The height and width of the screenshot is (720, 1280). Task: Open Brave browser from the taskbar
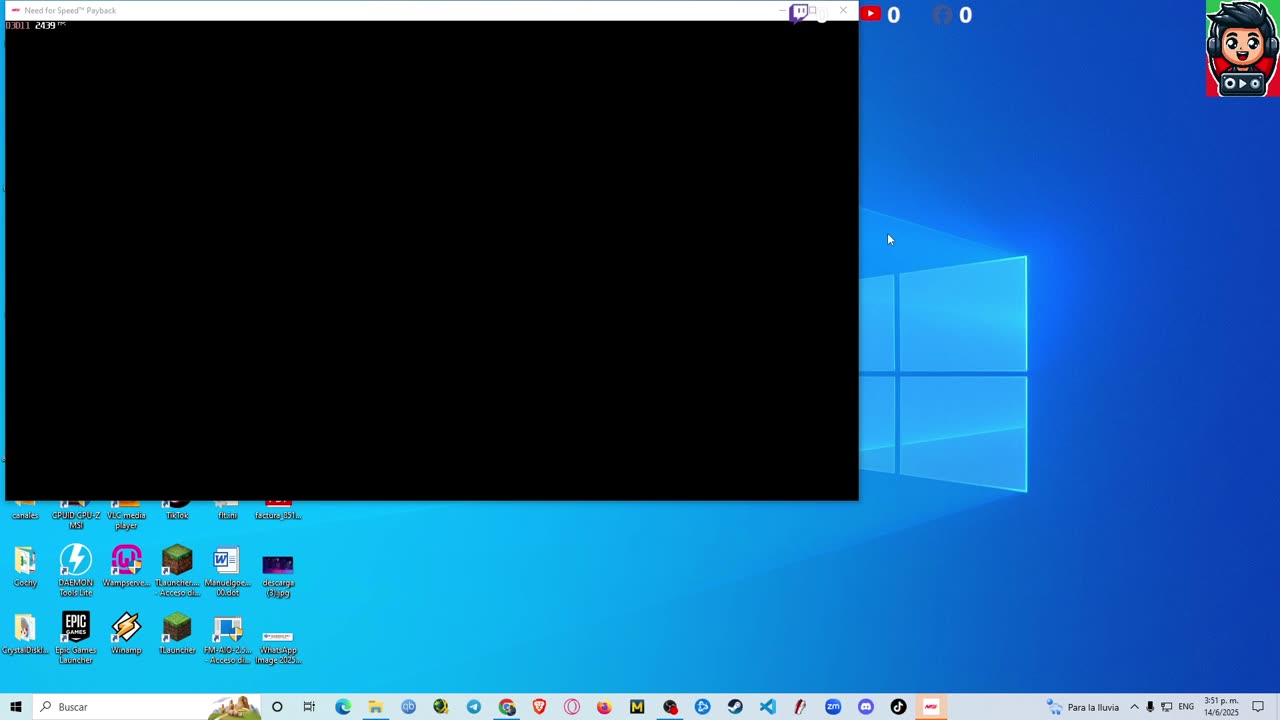[539, 707]
